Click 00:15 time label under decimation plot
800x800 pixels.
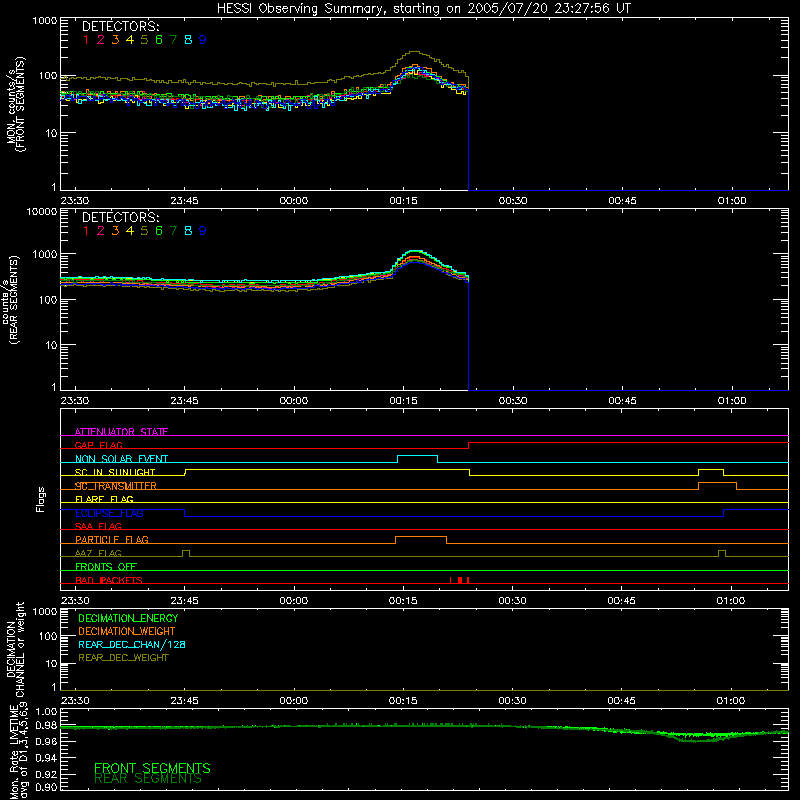click(x=403, y=701)
